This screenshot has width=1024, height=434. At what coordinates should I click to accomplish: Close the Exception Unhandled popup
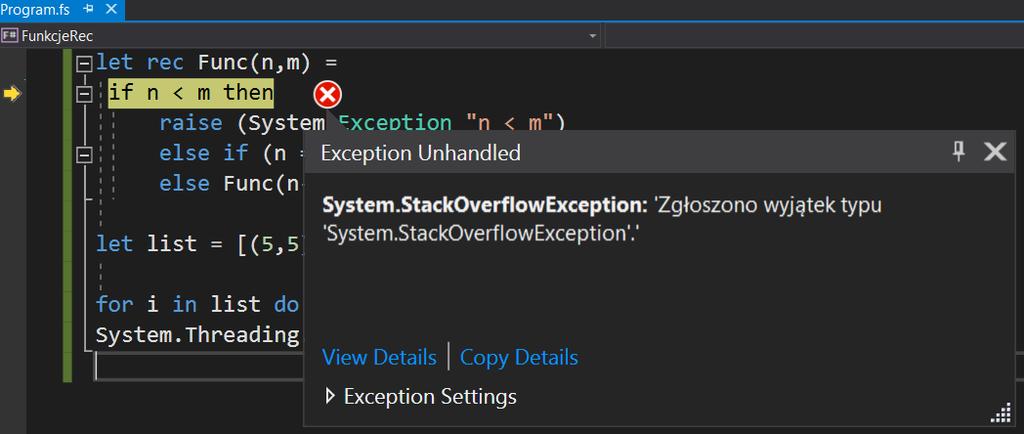[995, 152]
